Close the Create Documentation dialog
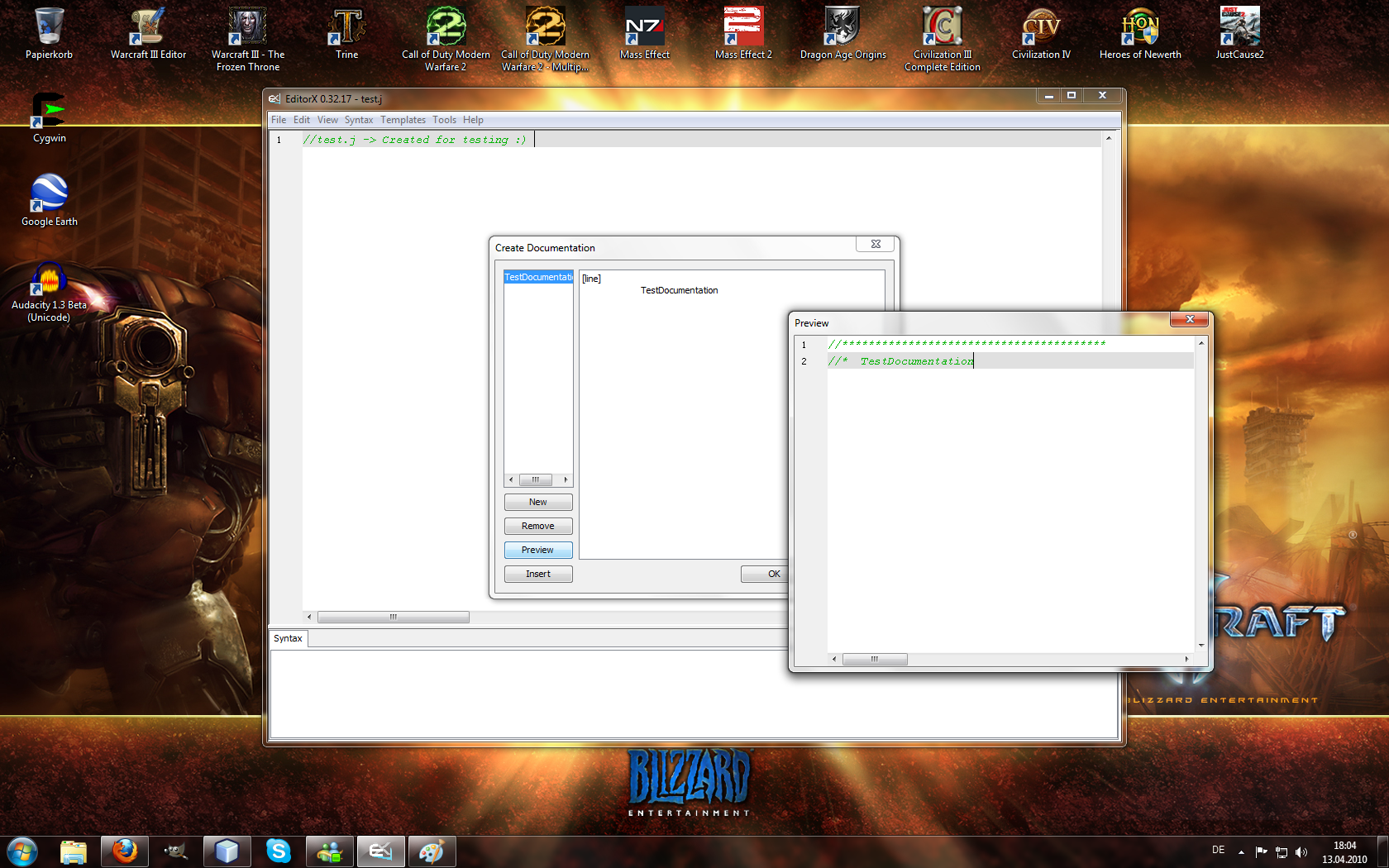The height and width of the screenshot is (868, 1389). coord(876,244)
